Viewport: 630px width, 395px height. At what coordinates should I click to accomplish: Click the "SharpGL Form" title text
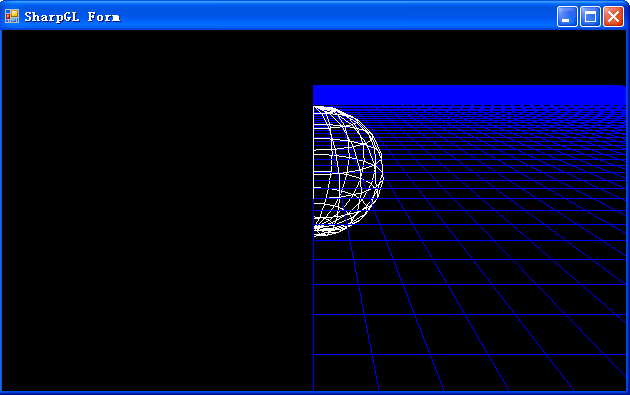click(72, 17)
